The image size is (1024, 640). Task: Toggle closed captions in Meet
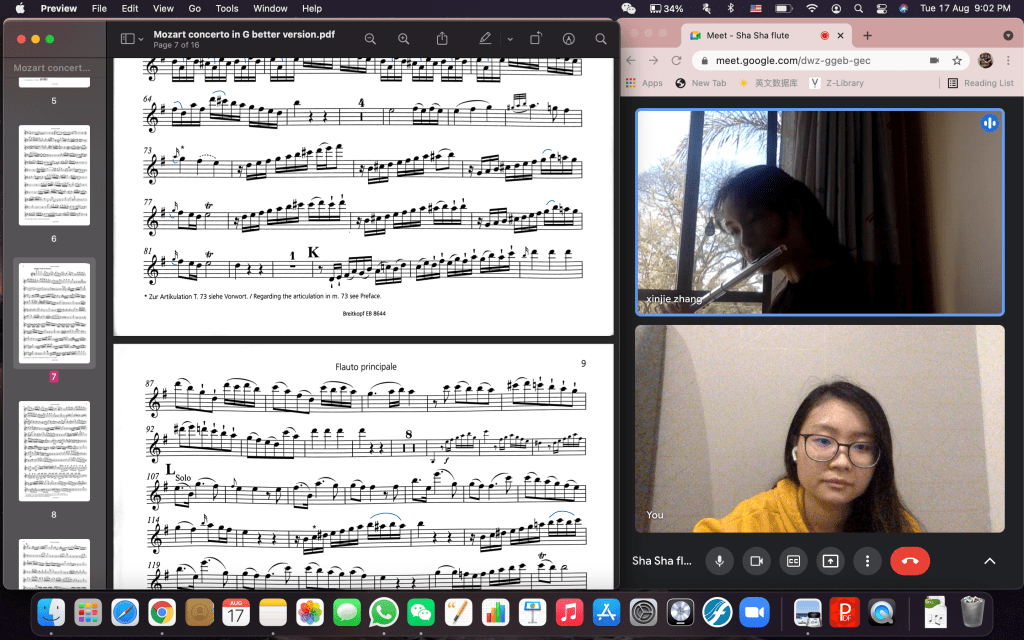[x=793, y=561]
